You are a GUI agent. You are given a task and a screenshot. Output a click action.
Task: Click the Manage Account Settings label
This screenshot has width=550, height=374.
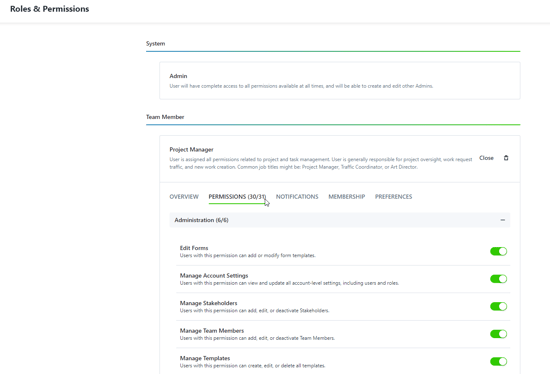[214, 275]
